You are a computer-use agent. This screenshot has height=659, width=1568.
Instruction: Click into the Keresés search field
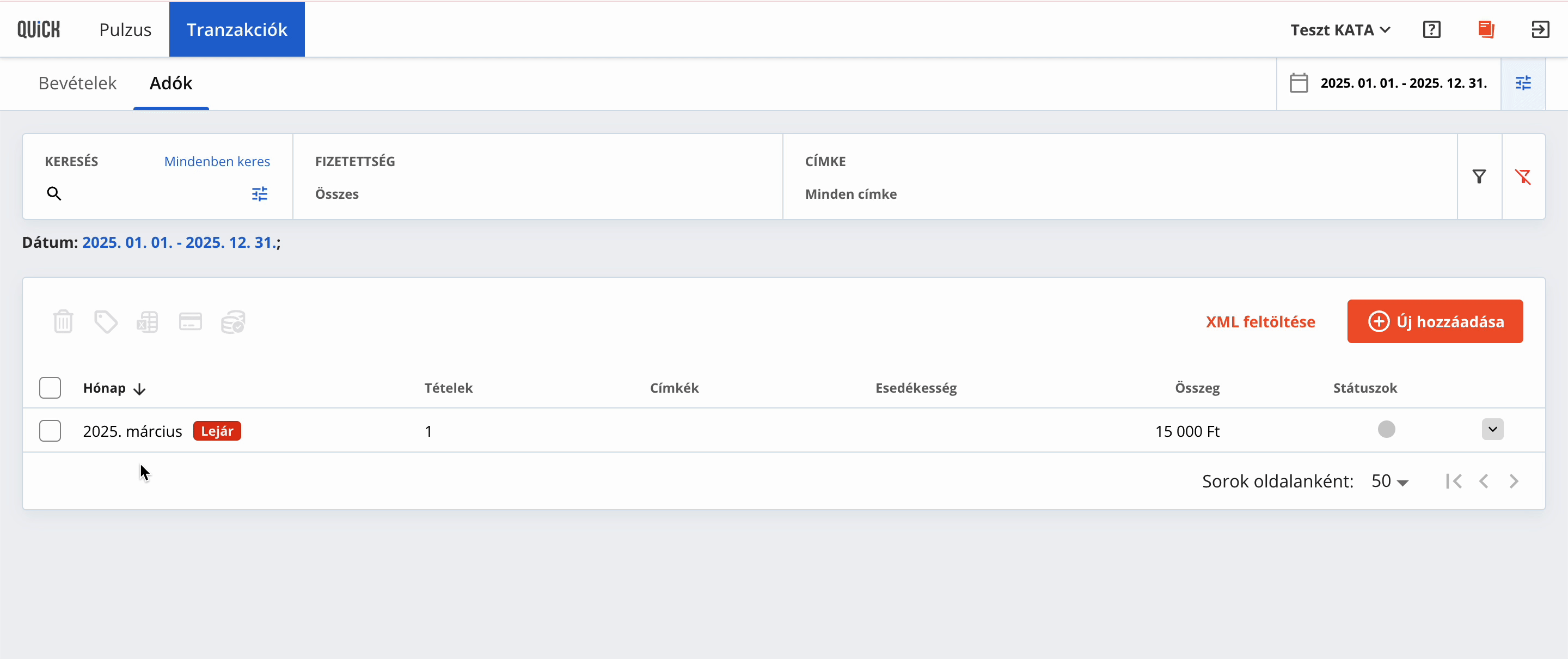[x=155, y=194]
